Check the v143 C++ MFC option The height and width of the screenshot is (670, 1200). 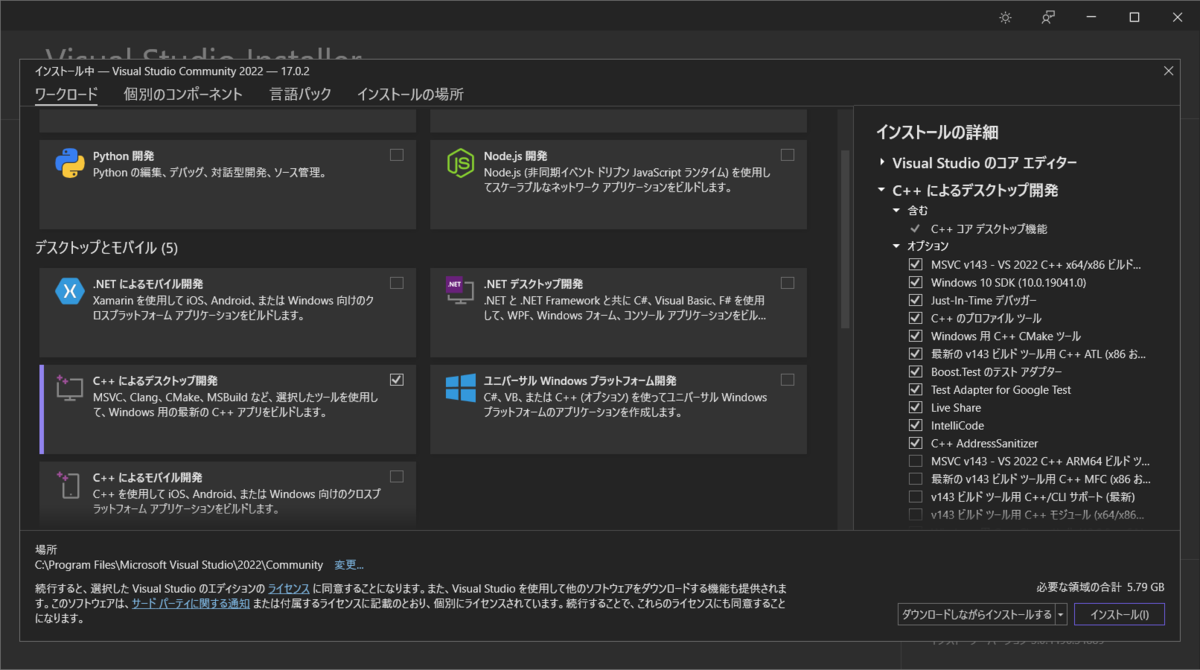click(x=915, y=479)
